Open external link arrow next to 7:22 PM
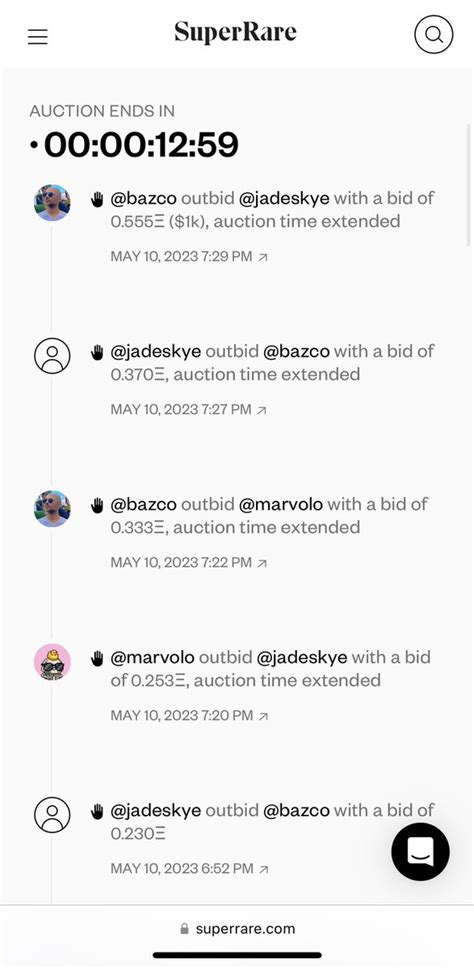Viewport: 474px width, 968px height. 262,563
